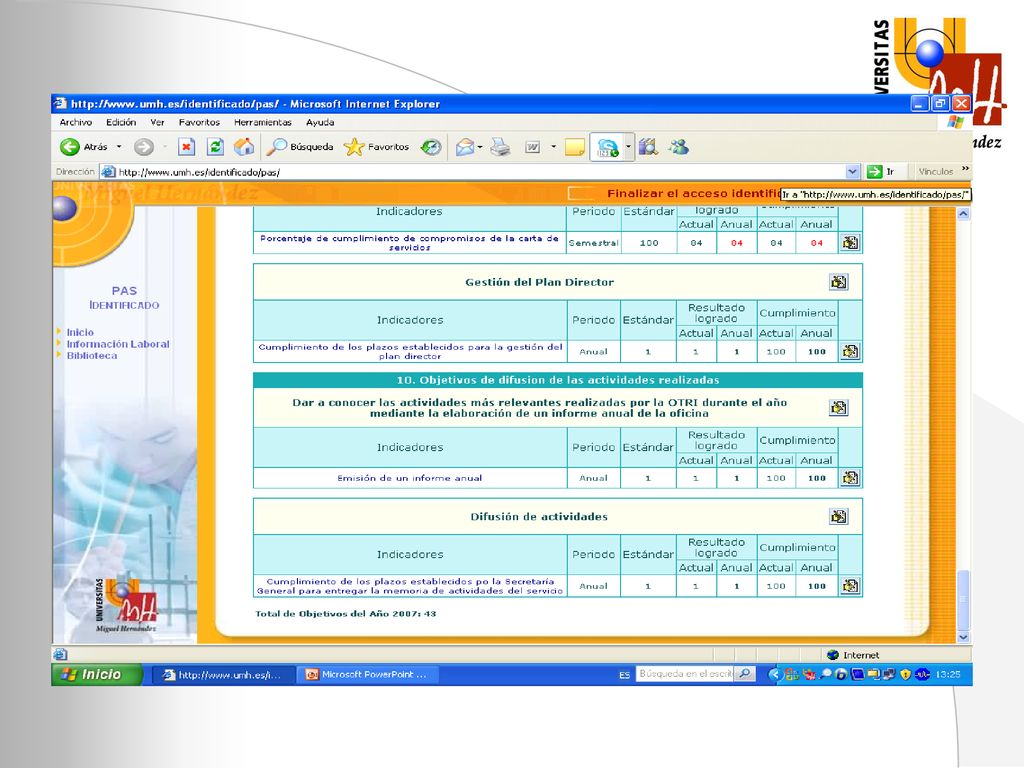Click the icon beside Difusión de actividades
The image size is (1024, 768).
click(x=839, y=517)
